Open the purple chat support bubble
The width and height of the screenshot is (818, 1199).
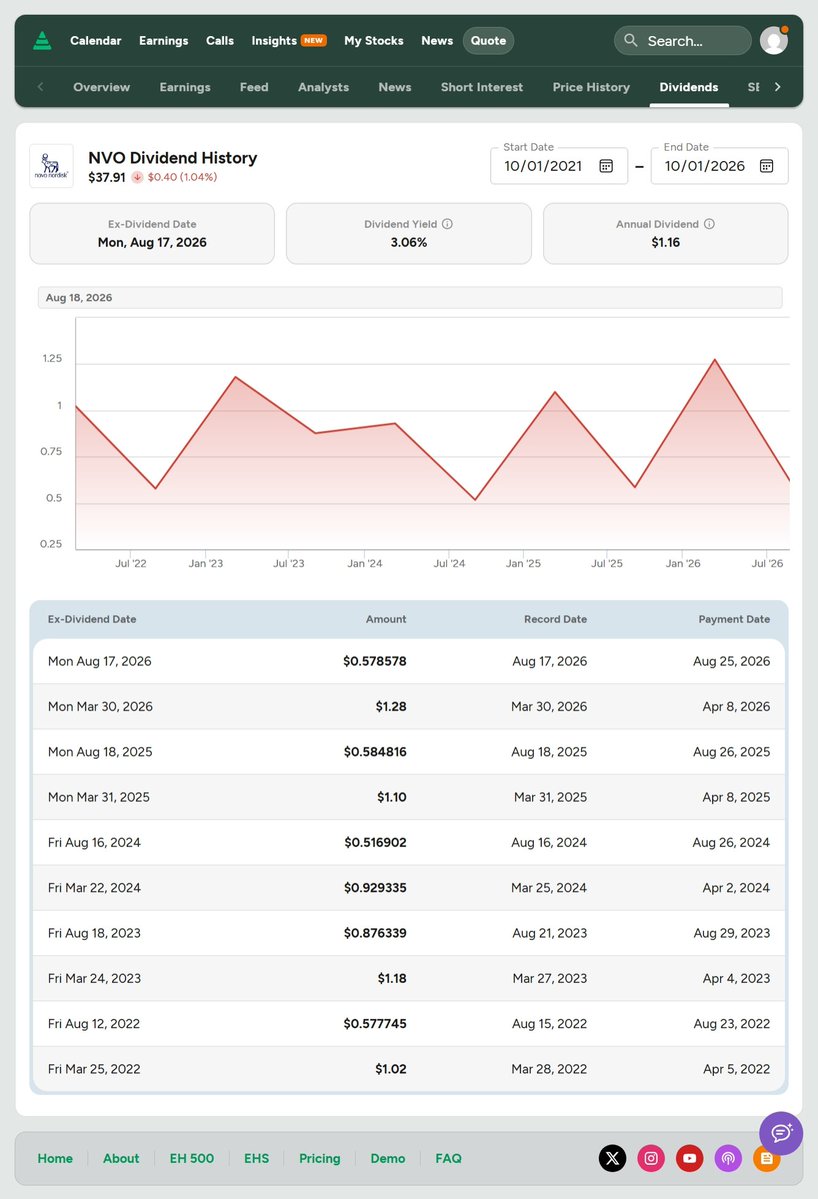781,1133
